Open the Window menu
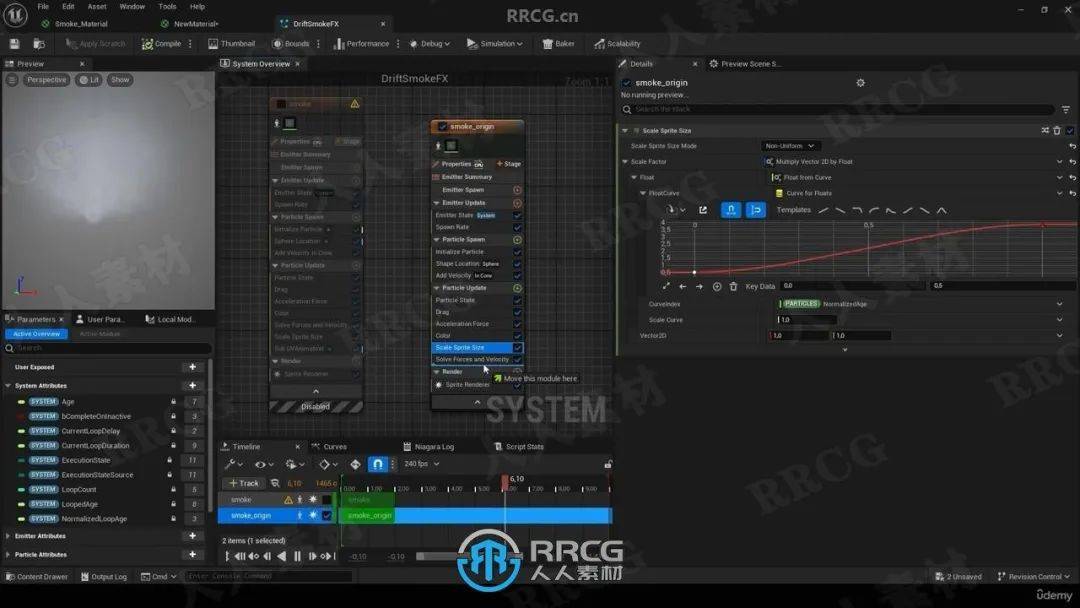 pyautogui.click(x=132, y=6)
